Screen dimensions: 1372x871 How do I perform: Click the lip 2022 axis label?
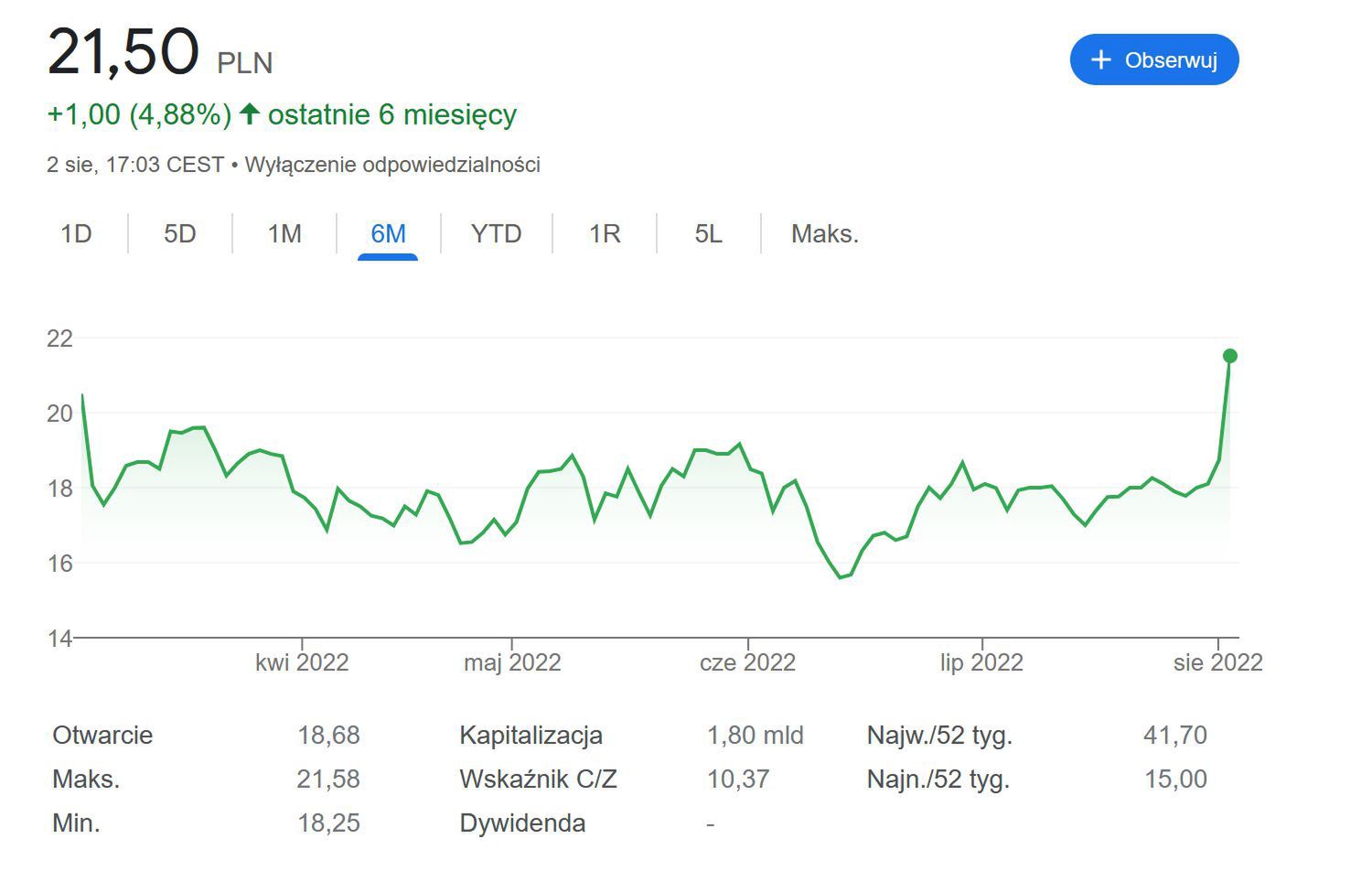pyautogui.click(x=981, y=662)
